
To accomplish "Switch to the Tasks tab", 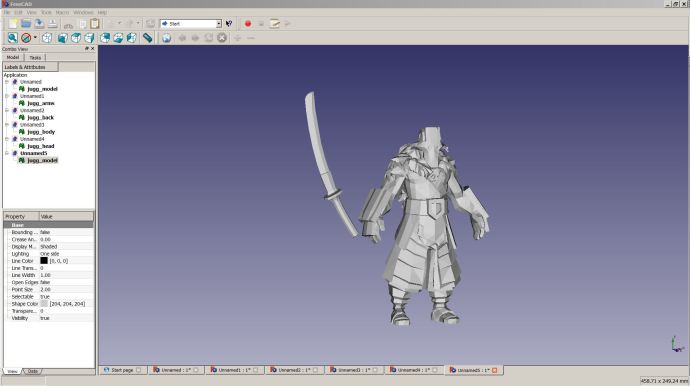I will click(x=35, y=58).
